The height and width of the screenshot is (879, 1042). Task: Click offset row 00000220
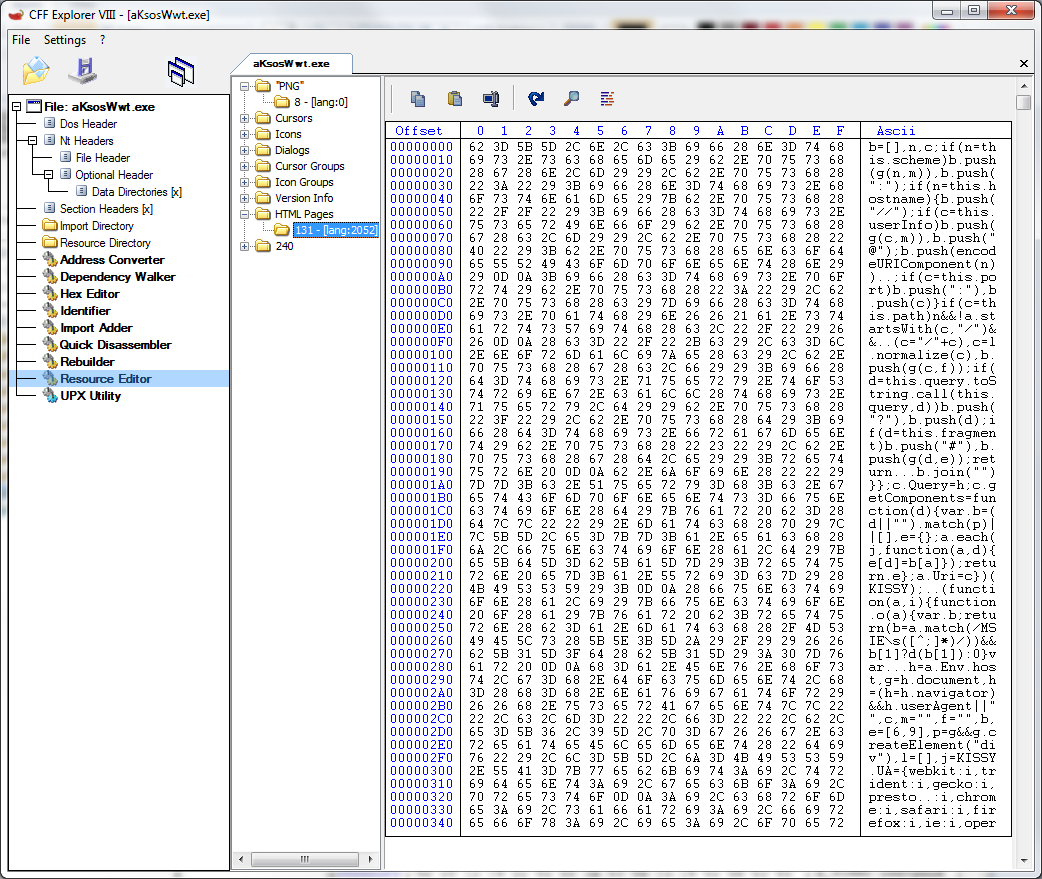coord(421,589)
